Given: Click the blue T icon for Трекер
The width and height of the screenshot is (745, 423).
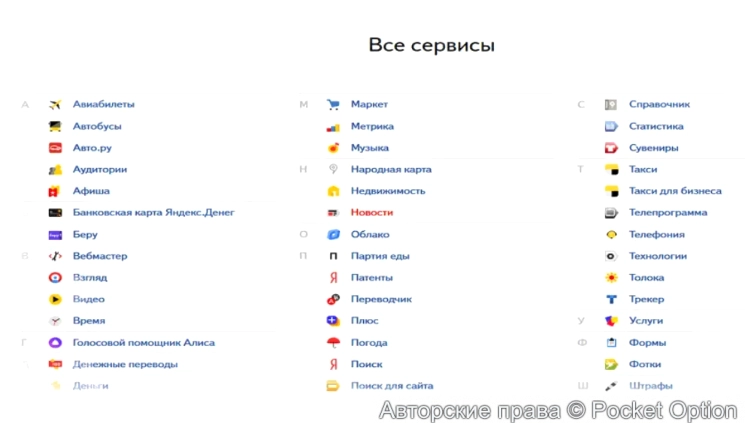Looking at the screenshot, I should pos(611,299).
